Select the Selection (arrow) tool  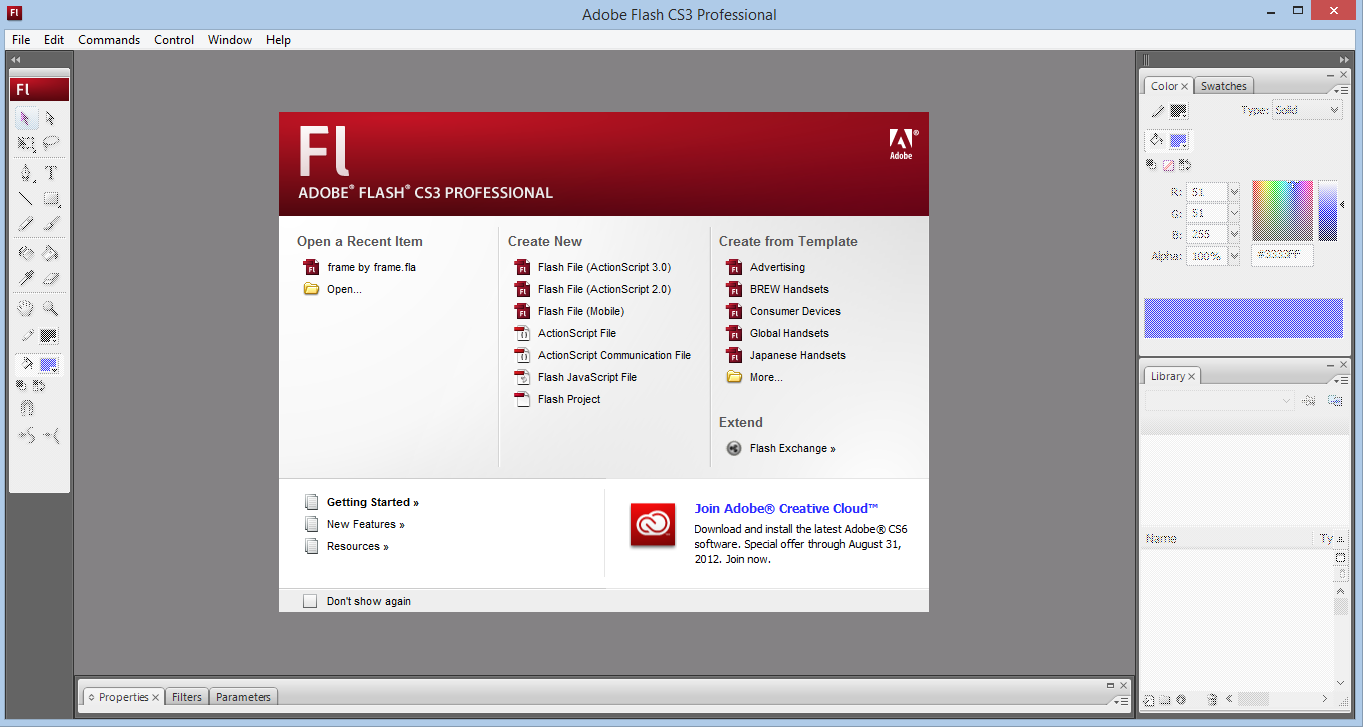26,118
